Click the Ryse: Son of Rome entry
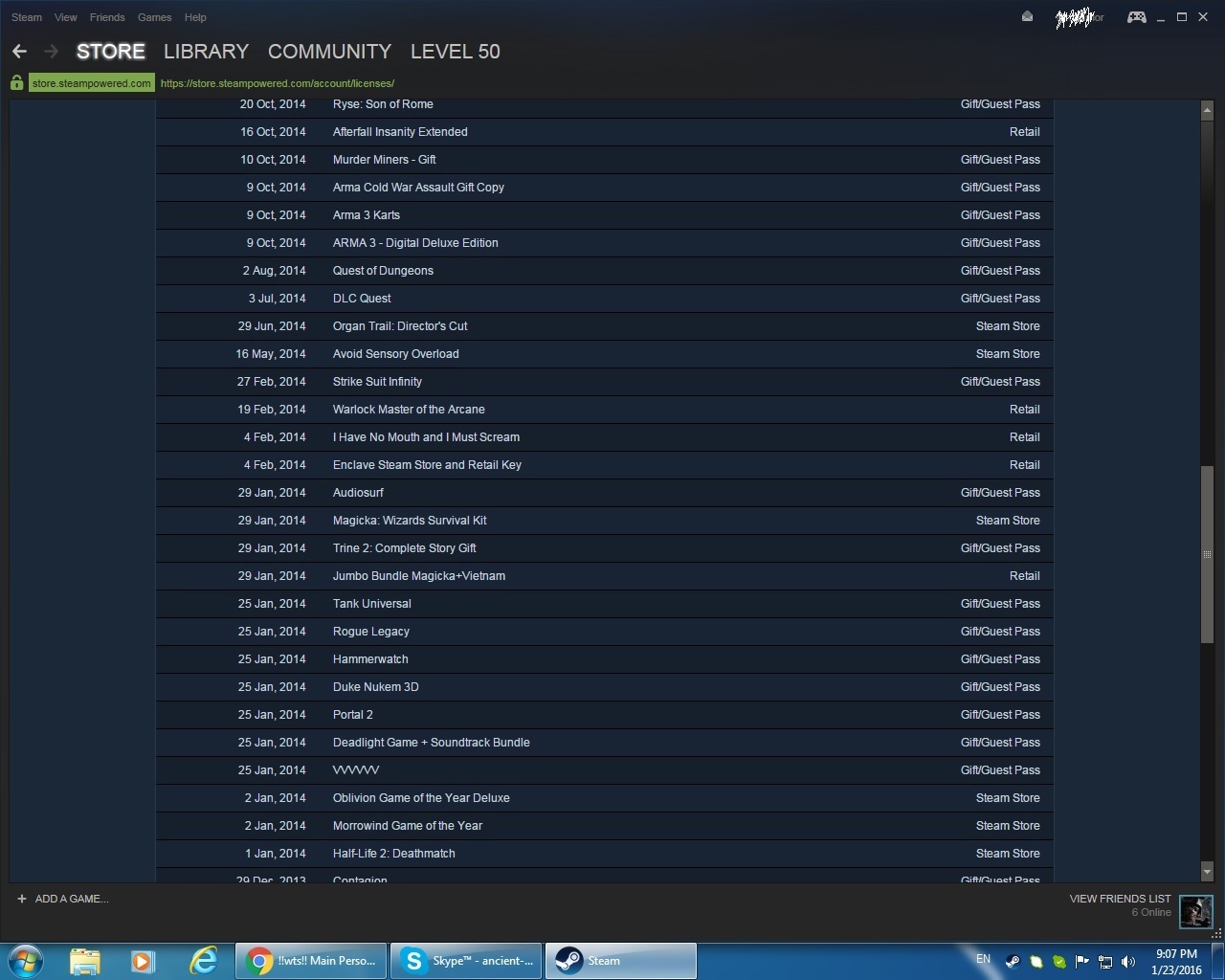Viewport: 1225px width, 980px height. tap(605, 104)
